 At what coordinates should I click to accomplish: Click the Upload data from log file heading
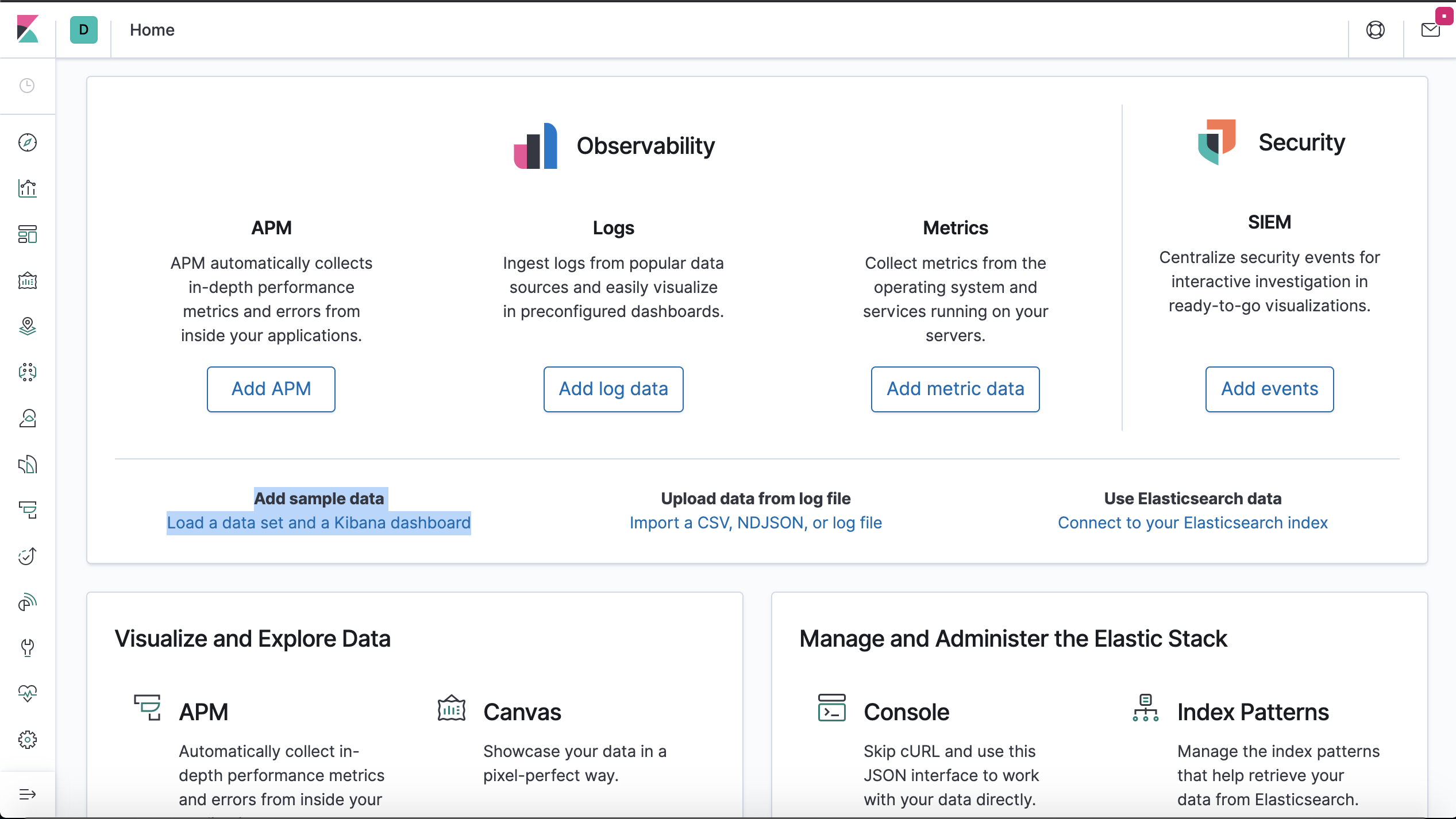756,499
